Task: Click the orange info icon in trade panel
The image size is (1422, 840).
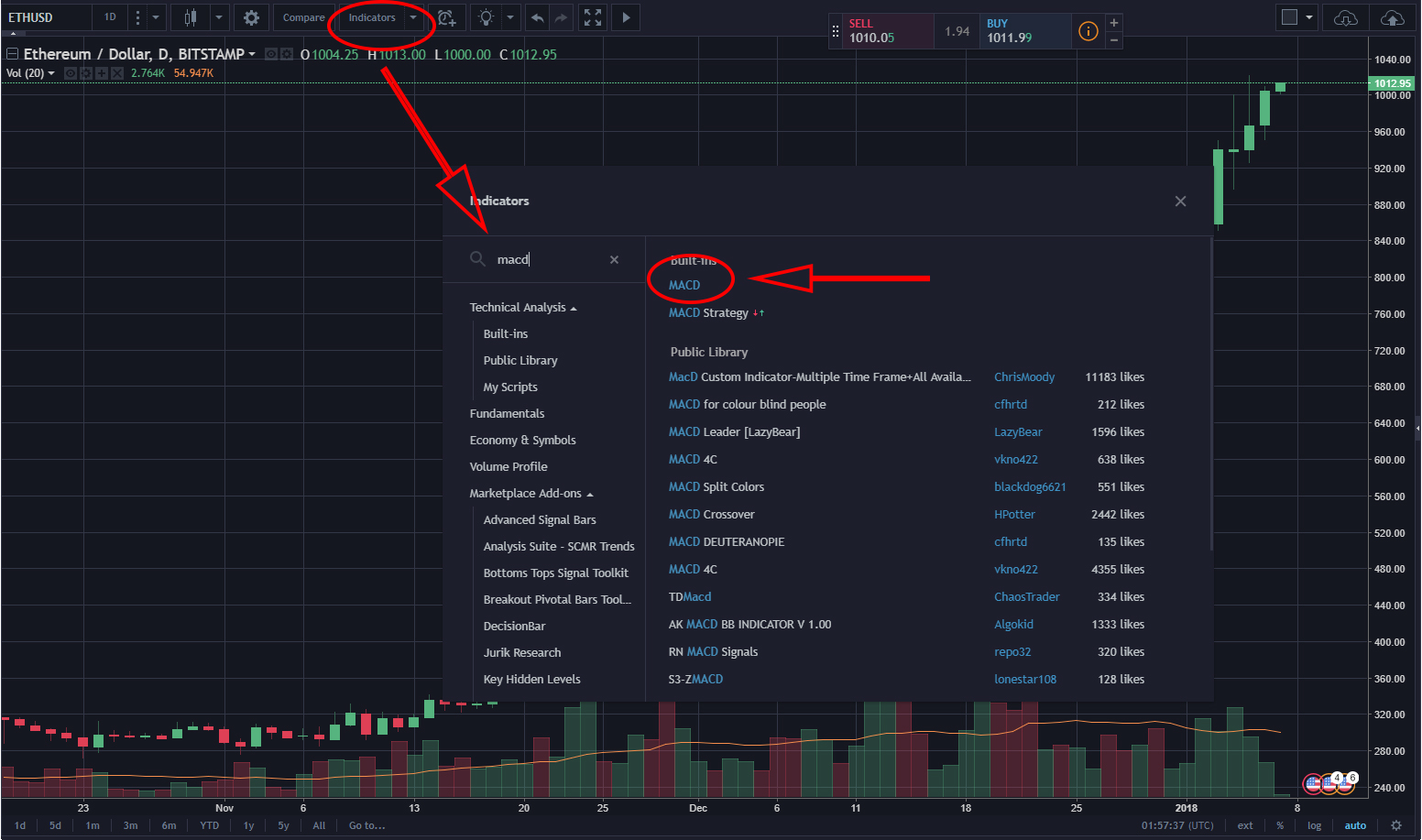Action: [1088, 31]
